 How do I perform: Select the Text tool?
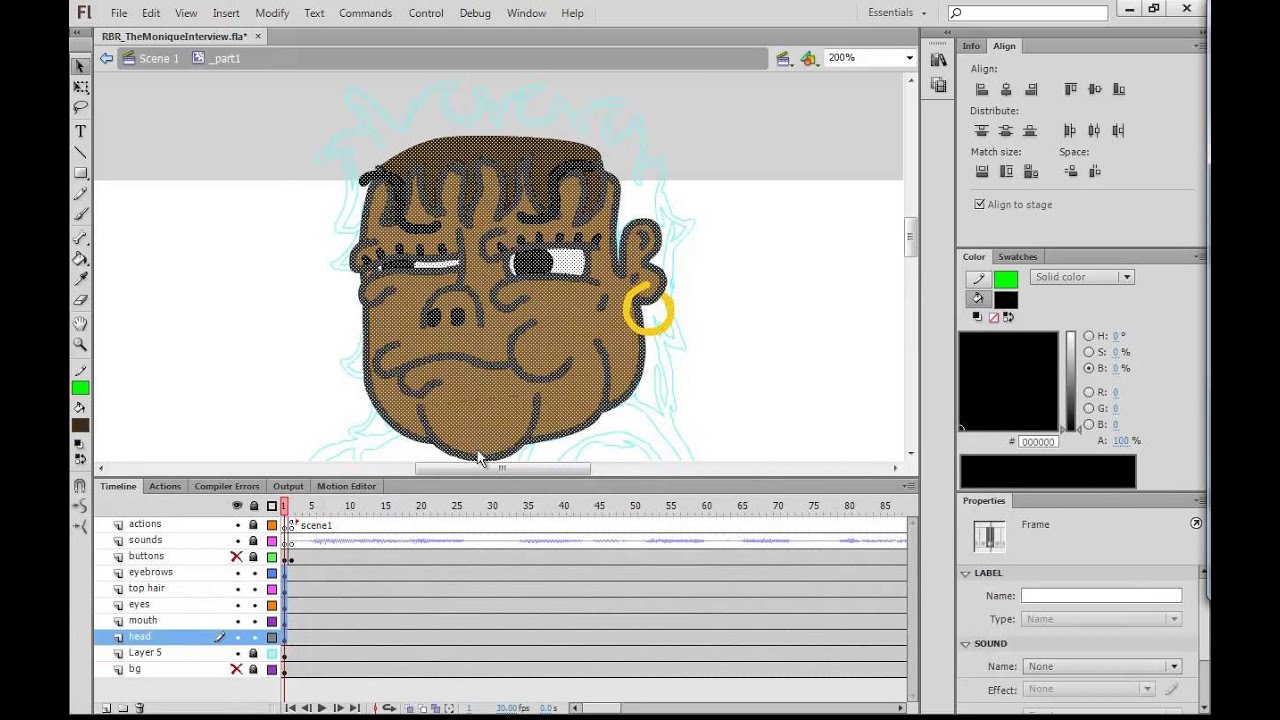80,131
